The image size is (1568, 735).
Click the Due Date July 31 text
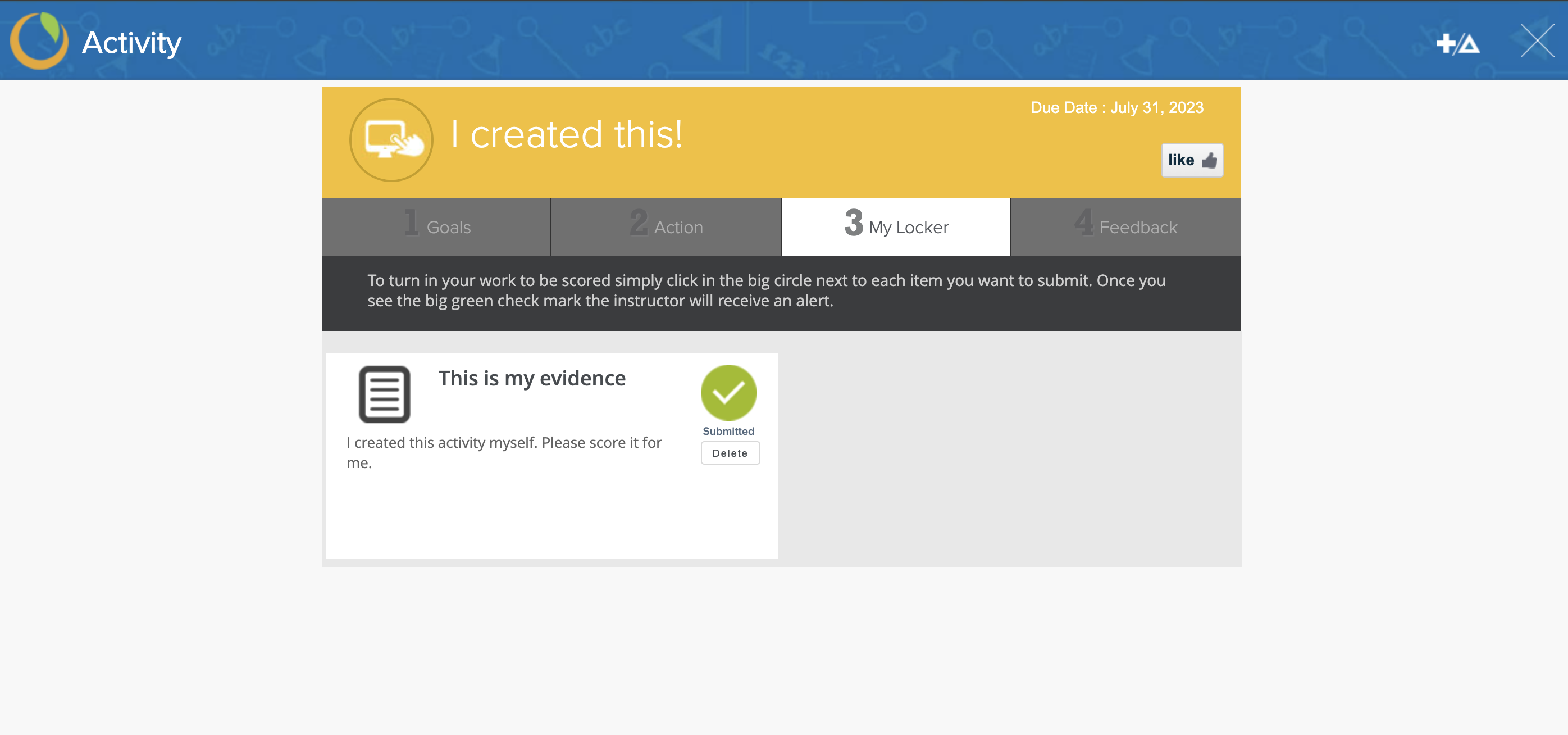tap(1116, 108)
